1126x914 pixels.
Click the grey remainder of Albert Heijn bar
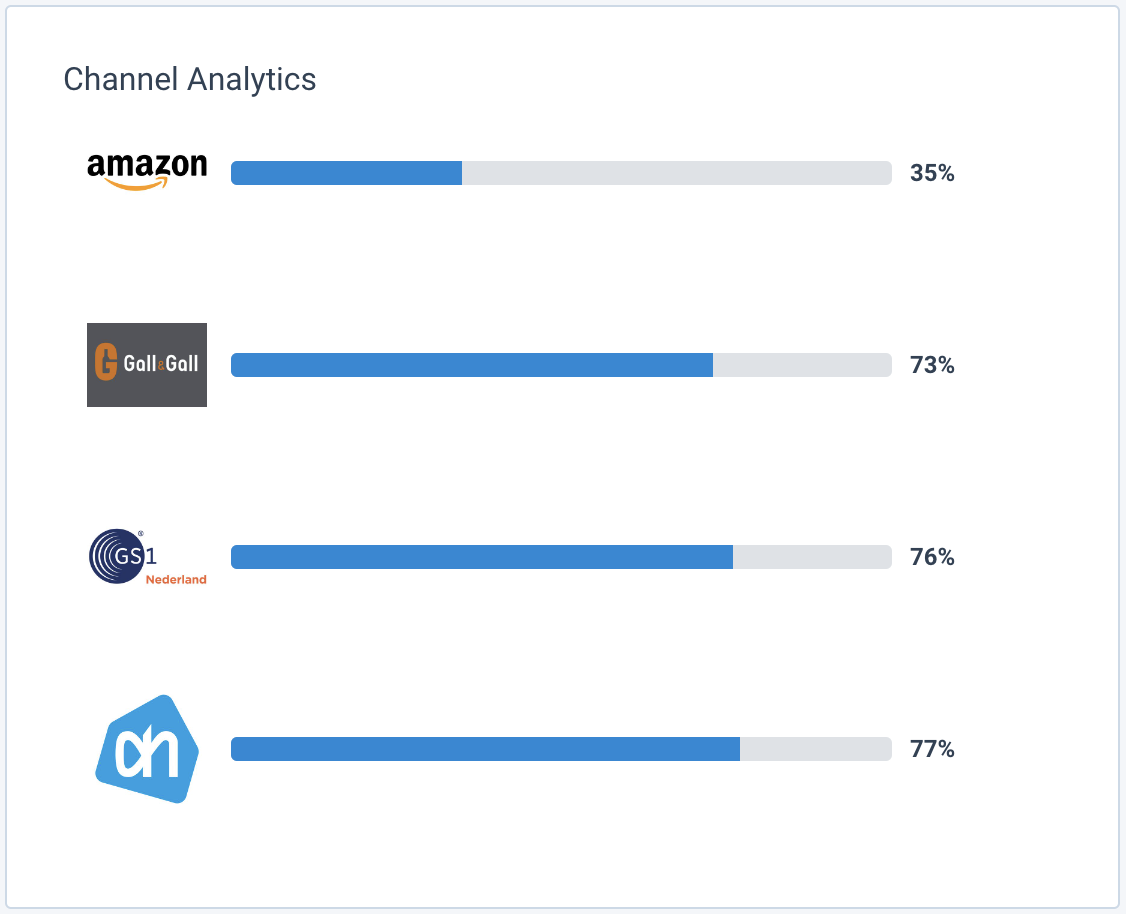815,749
